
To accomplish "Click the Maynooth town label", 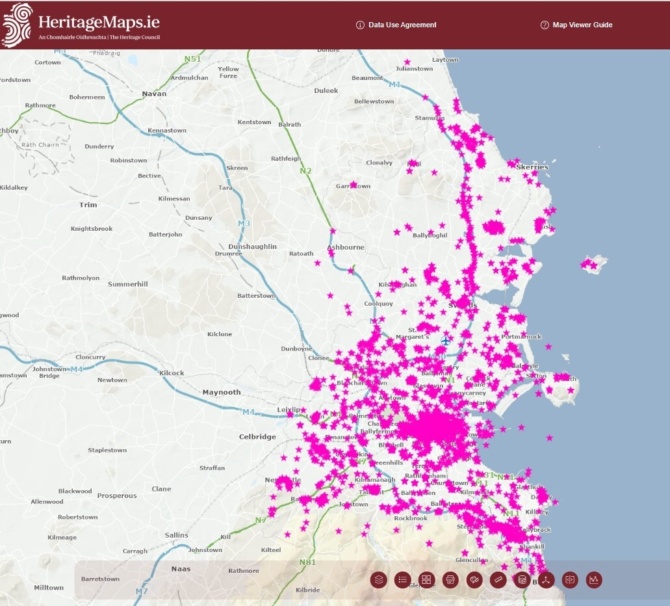I will tap(221, 392).
